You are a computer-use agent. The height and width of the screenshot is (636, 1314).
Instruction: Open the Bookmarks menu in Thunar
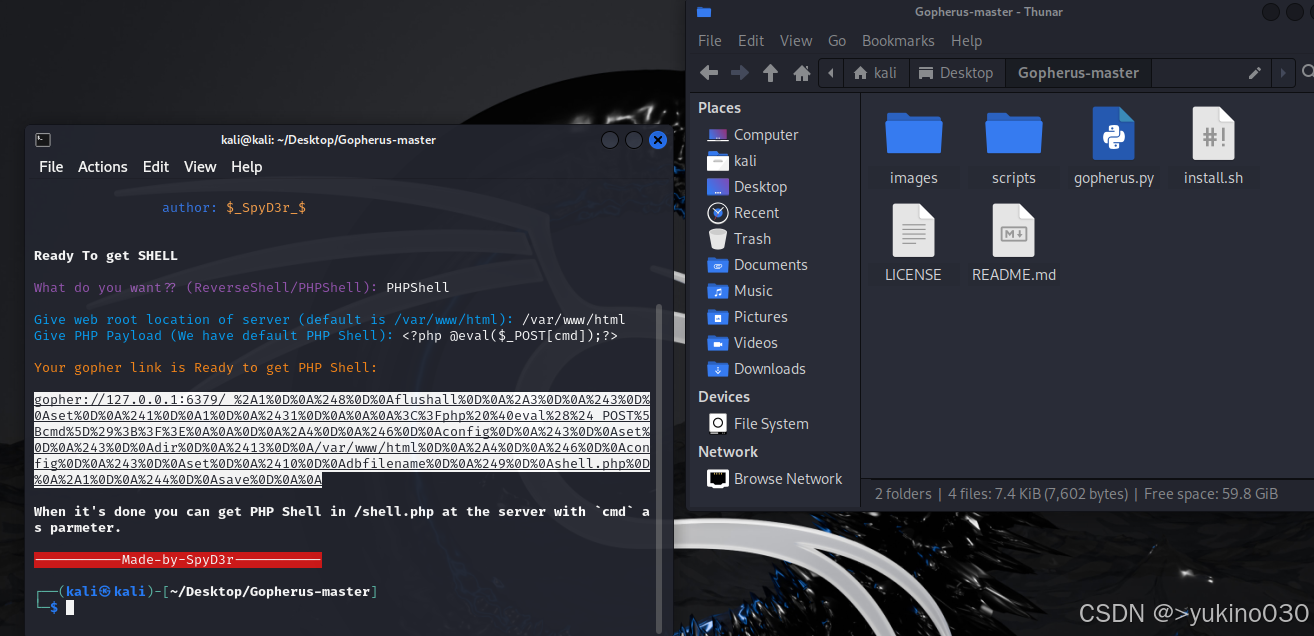(x=897, y=40)
